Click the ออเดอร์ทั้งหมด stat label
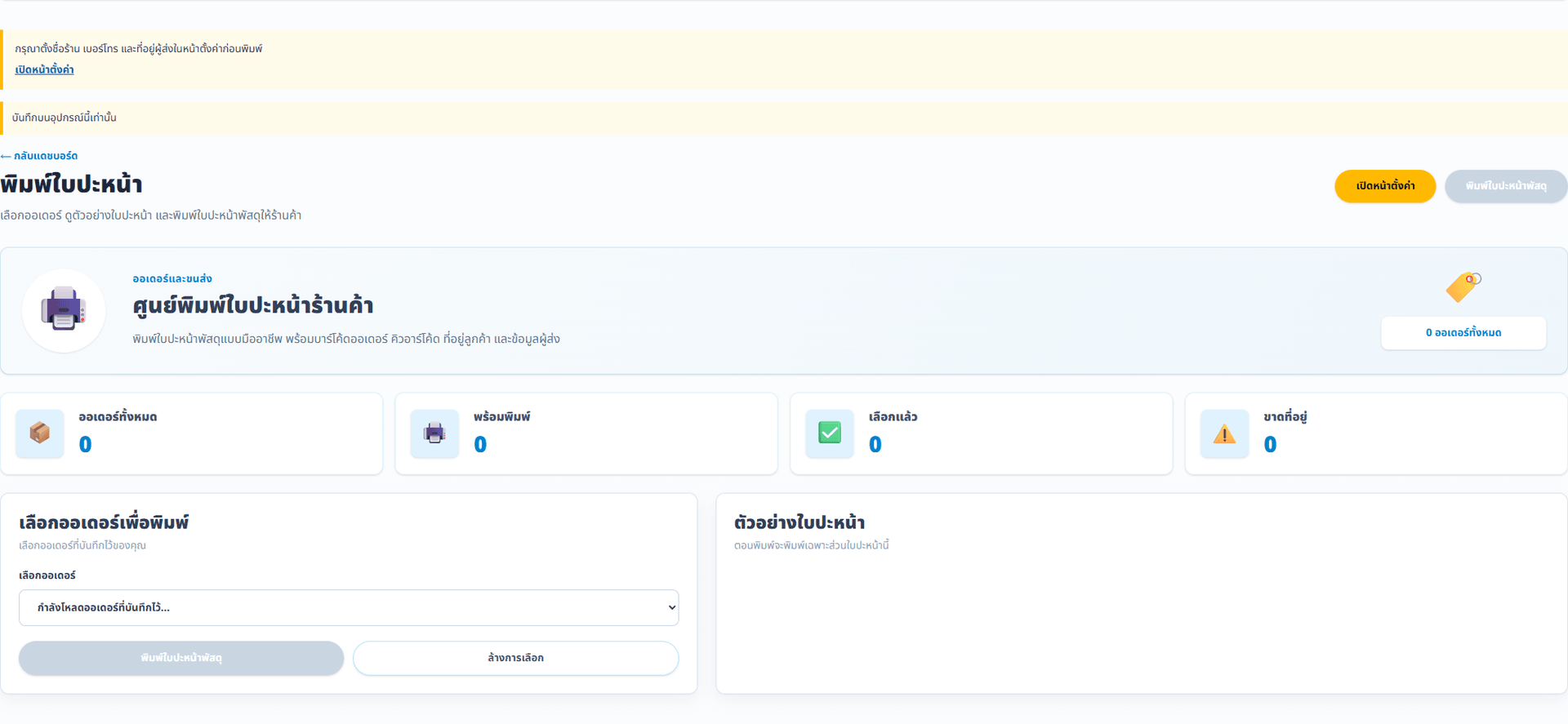This screenshot has height=724, width=1568. 118,416
